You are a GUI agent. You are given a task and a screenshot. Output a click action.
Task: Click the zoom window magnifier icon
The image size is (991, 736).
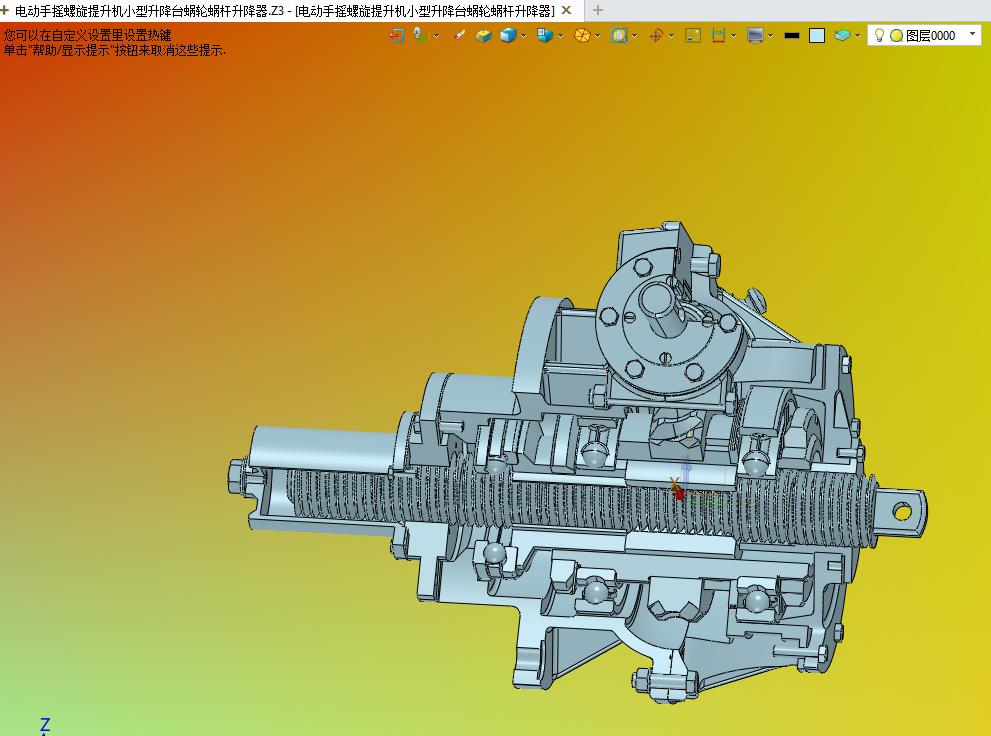(x=619, y=35)
